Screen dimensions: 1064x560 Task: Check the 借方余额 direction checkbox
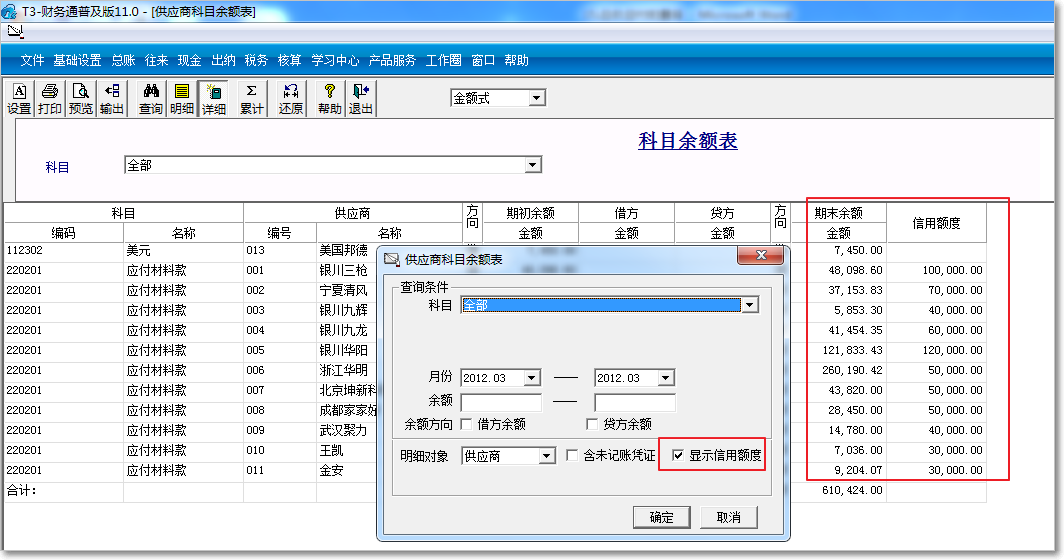[x=467, y=424]
